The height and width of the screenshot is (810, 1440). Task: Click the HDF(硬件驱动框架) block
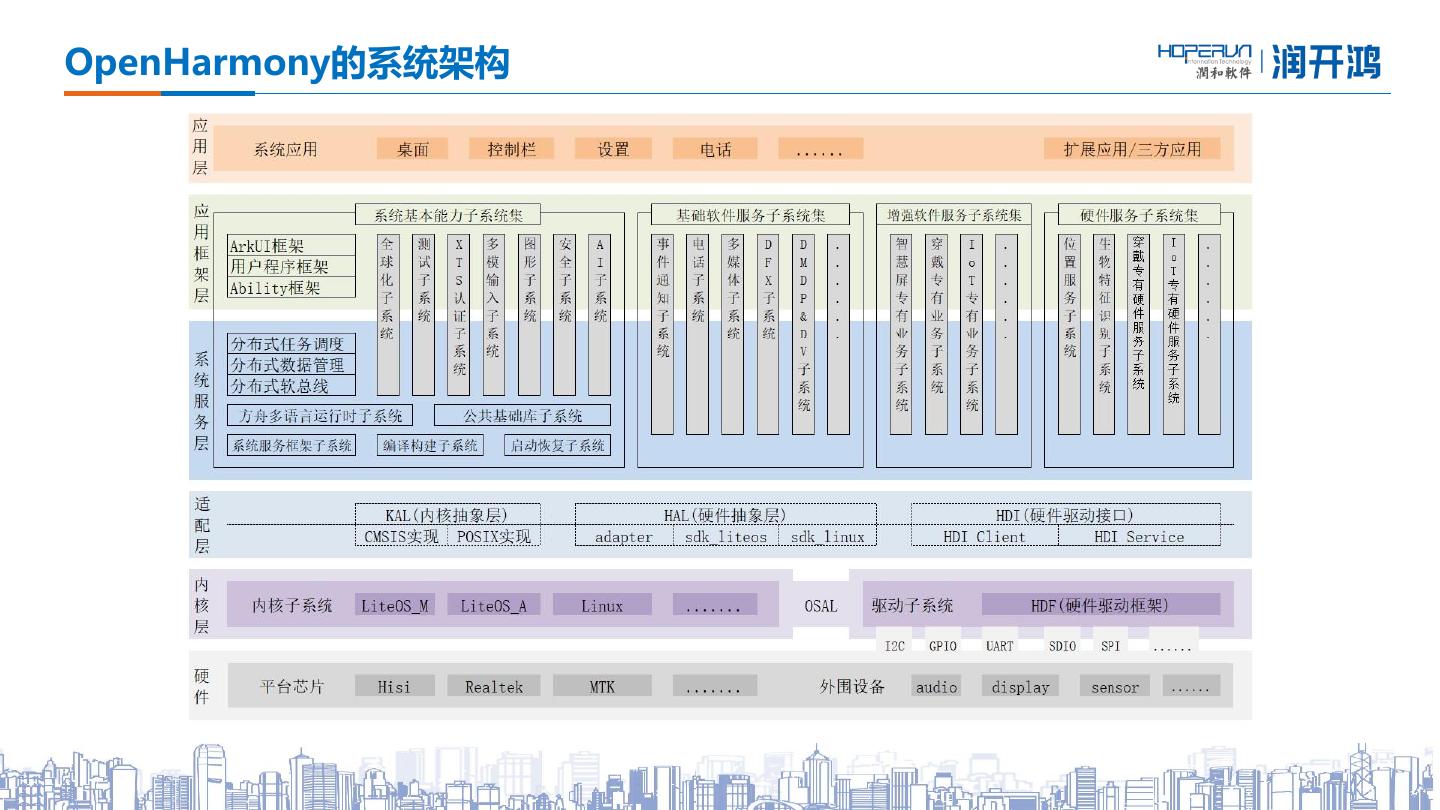coord(1100,605)
